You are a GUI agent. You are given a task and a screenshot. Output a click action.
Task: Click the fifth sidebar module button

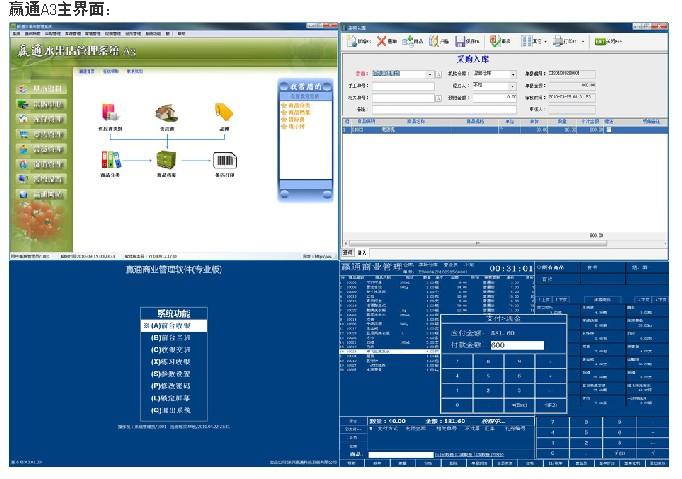pos(41,149)
